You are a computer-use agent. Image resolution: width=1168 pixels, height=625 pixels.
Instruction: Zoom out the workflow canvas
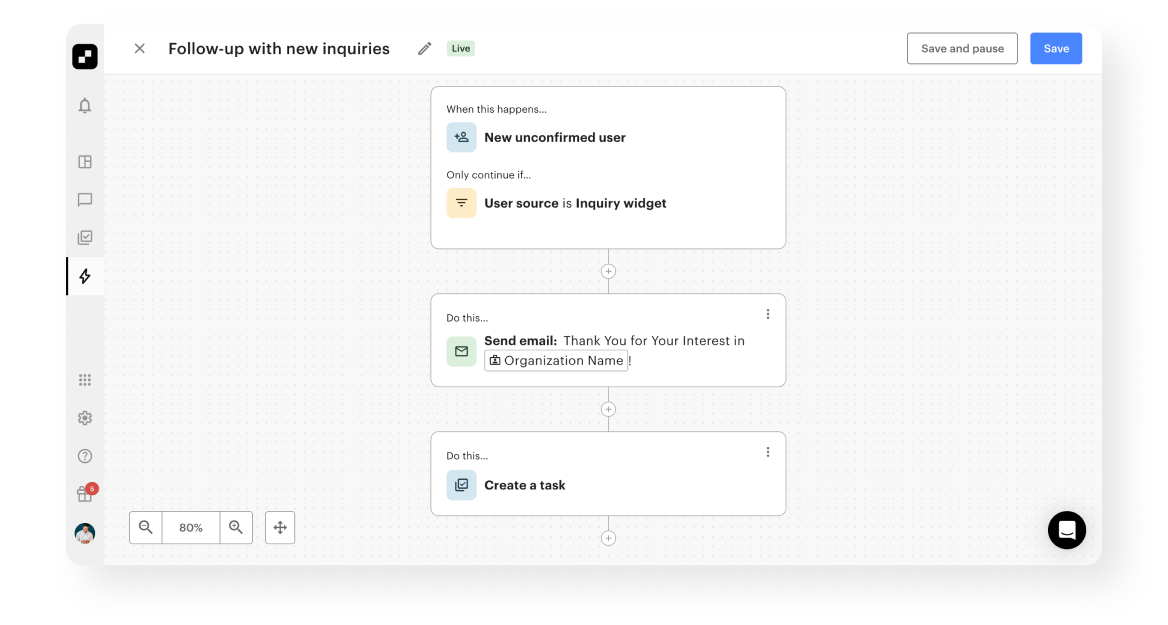tap(146, 527)
